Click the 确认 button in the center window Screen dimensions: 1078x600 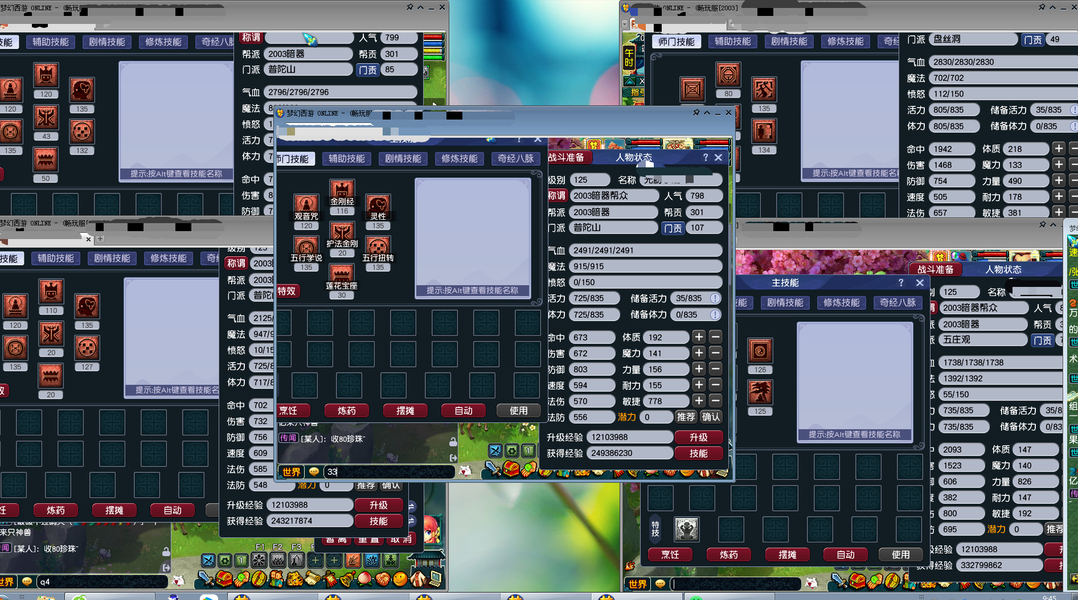point(711,416)
